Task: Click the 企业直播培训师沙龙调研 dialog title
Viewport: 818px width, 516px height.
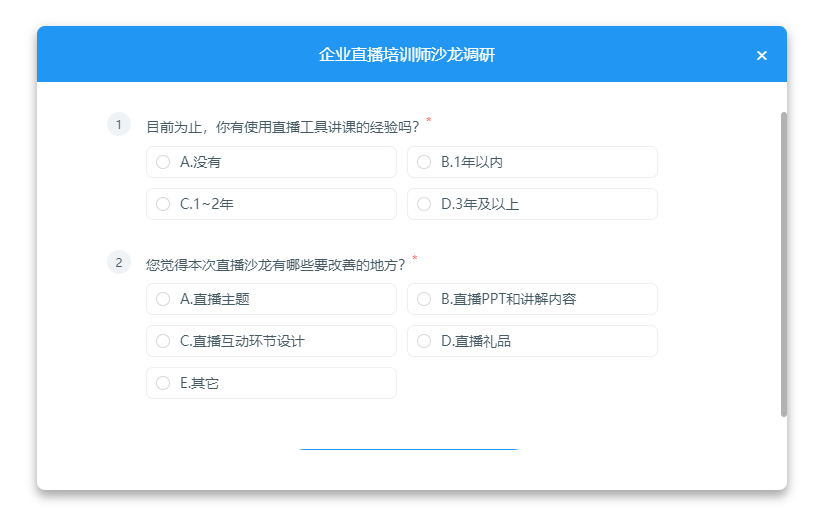Action: coord(407,55)
